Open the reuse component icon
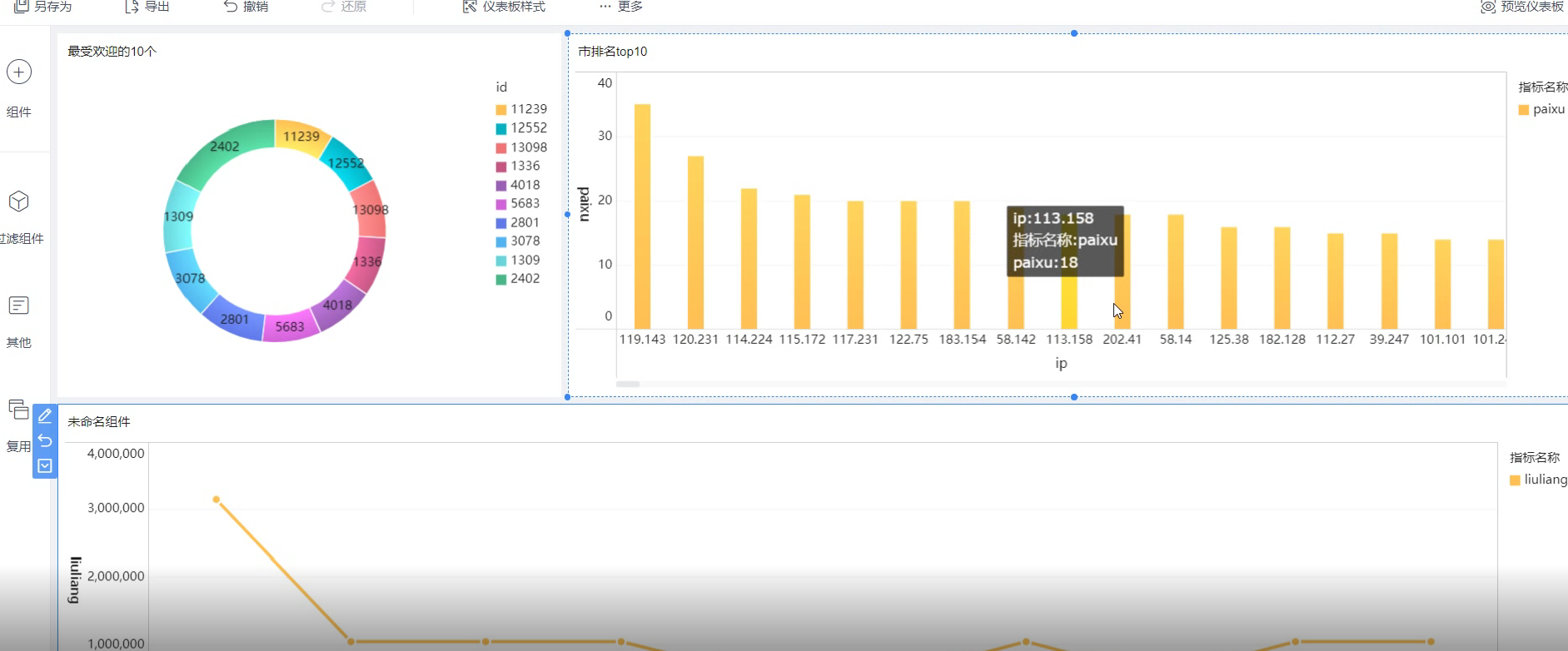1568x651 pixels. [x=18, y=409]
